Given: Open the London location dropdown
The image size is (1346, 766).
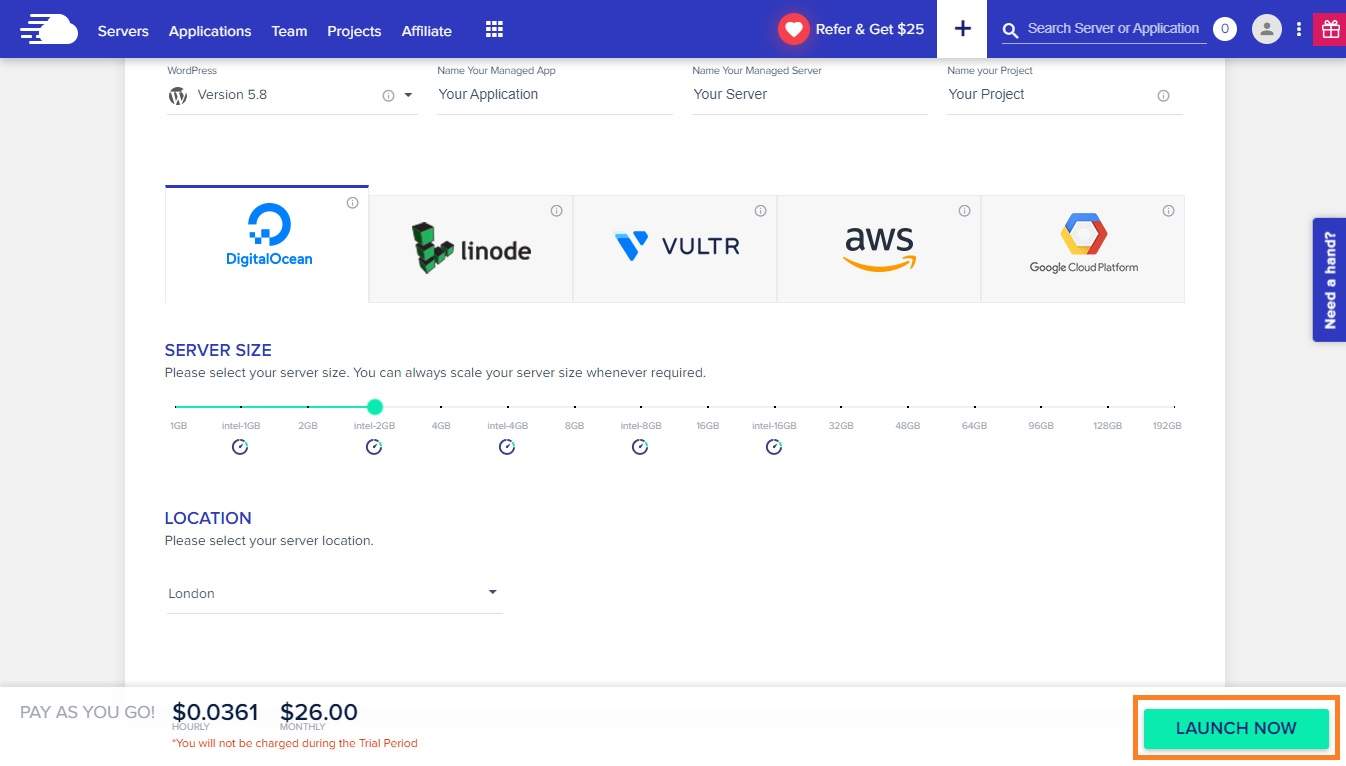Looking at the screenshot, I should pos(334,593).
